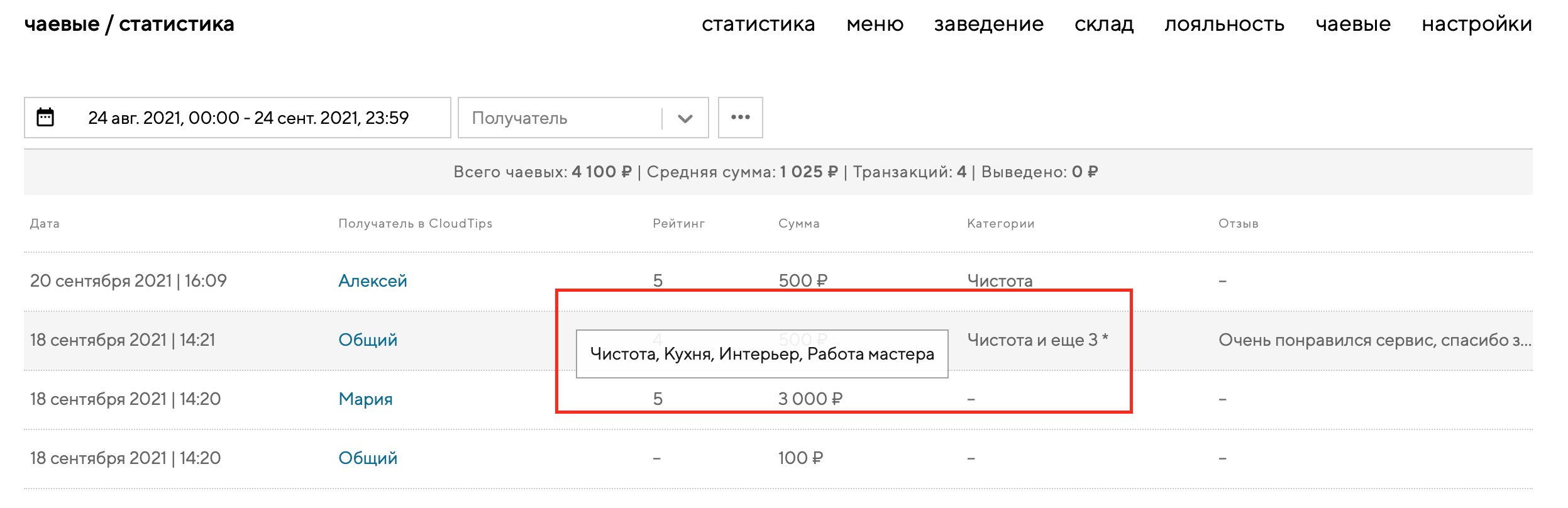Click the Рейтинг column header
This screenshot has height=508, width=1568.
point(678,224)
